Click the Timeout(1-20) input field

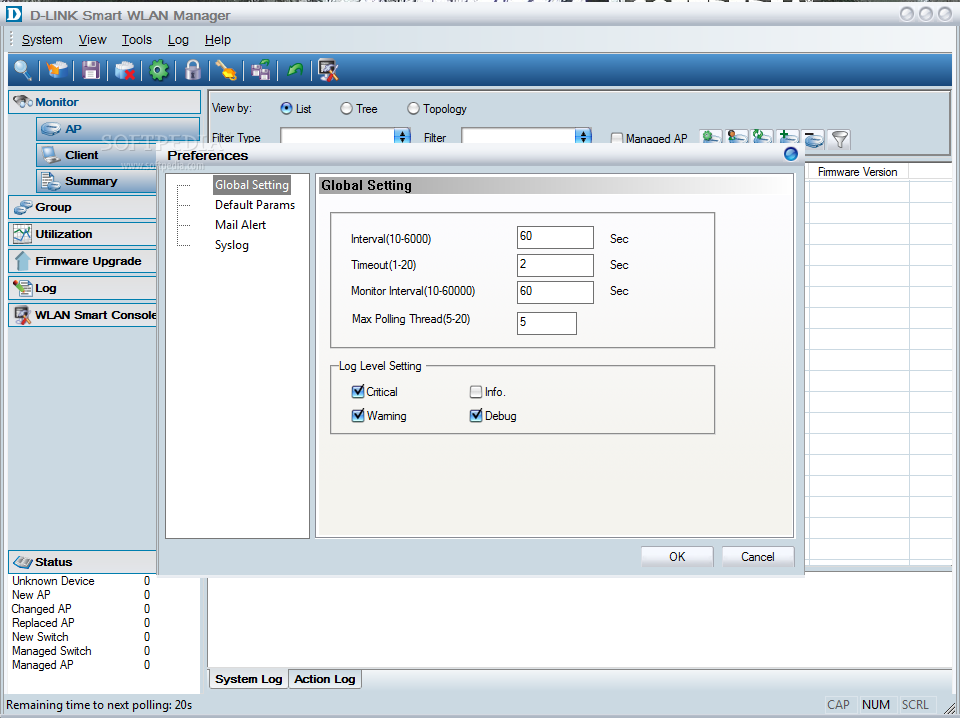pos(555,265)
